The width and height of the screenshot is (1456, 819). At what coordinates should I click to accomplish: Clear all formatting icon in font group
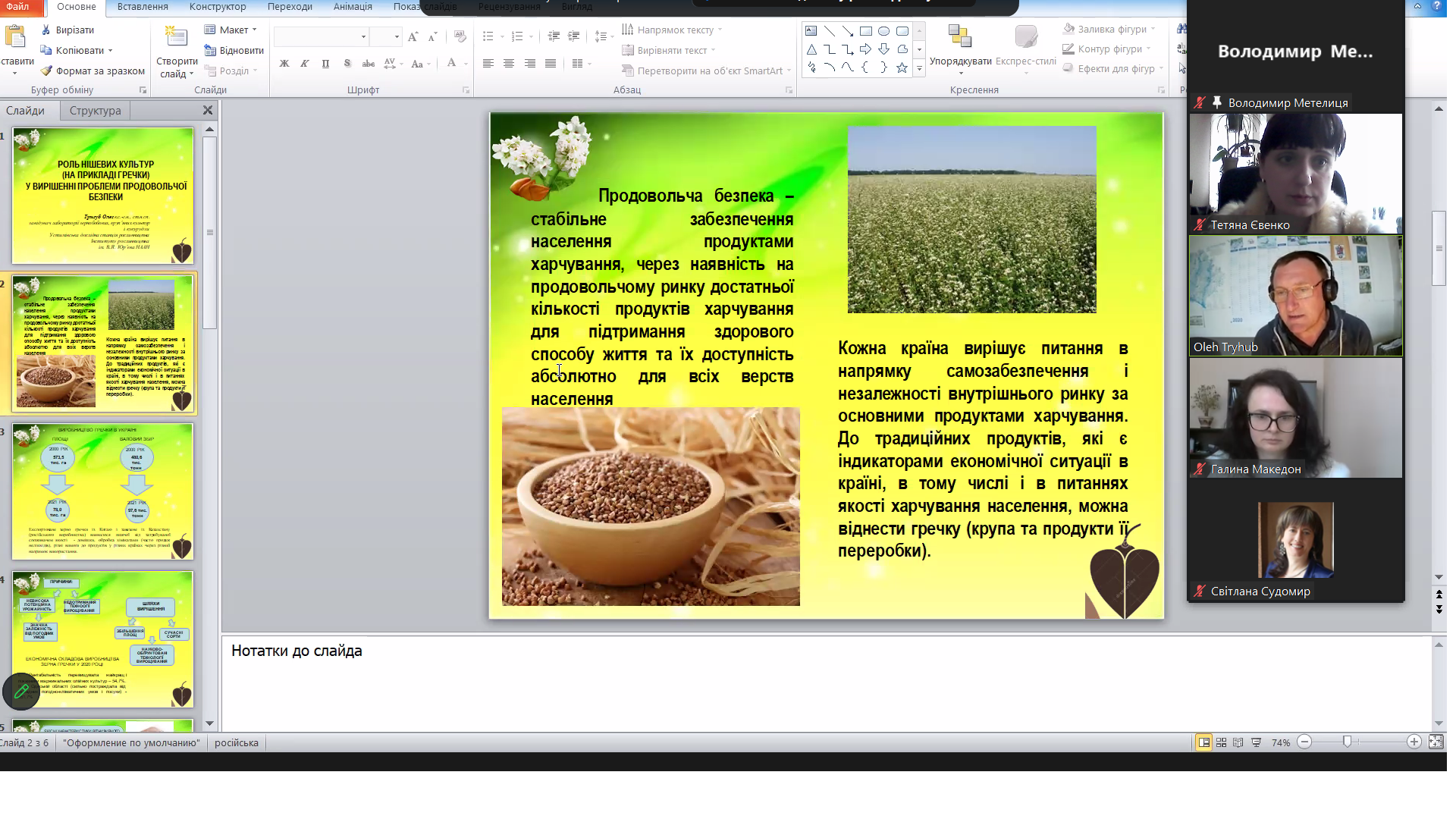tap(460, 36)
